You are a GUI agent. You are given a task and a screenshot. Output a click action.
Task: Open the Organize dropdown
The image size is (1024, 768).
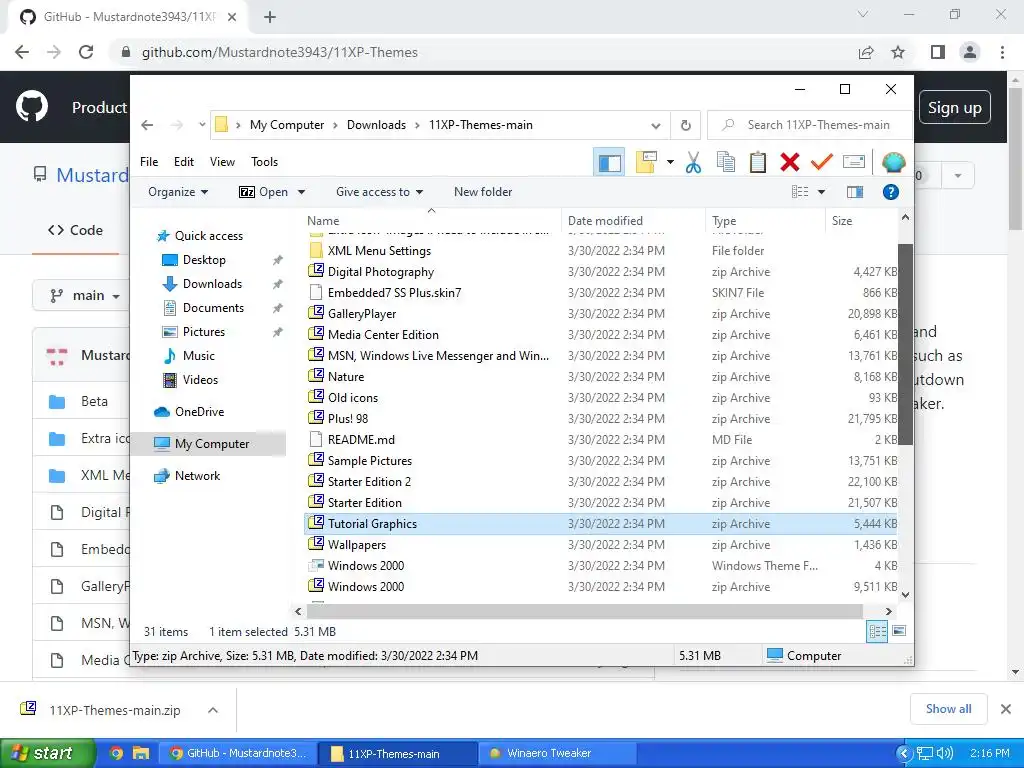click(x=178, y=192)
